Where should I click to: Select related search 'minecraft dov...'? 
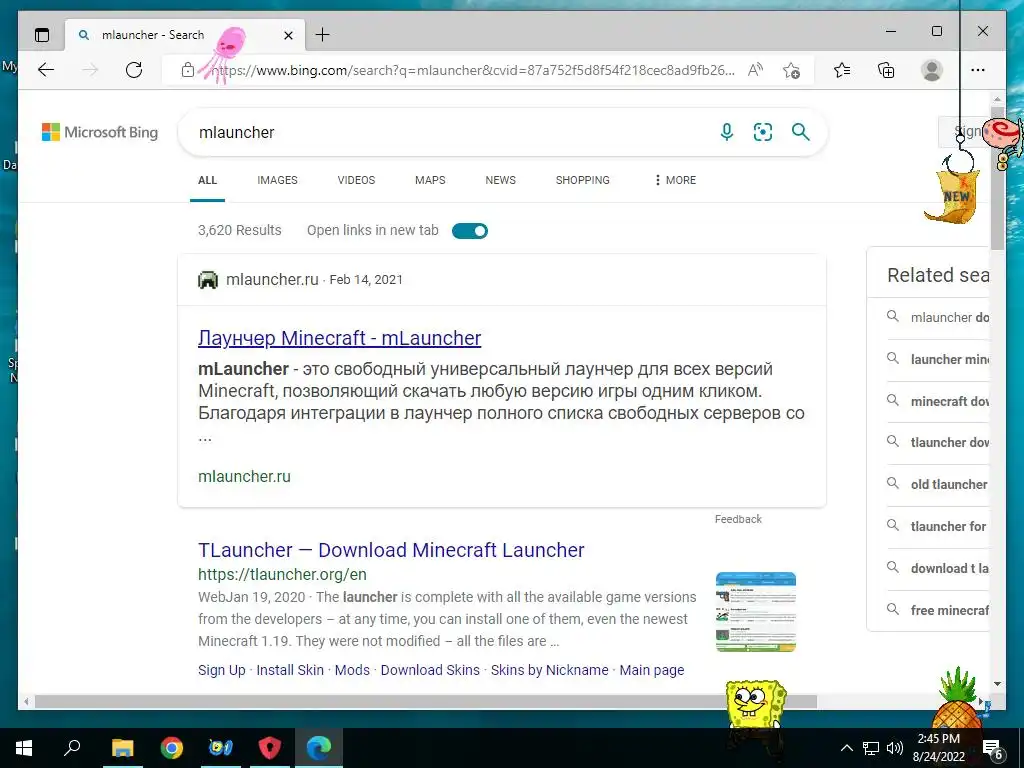[937, 401]
